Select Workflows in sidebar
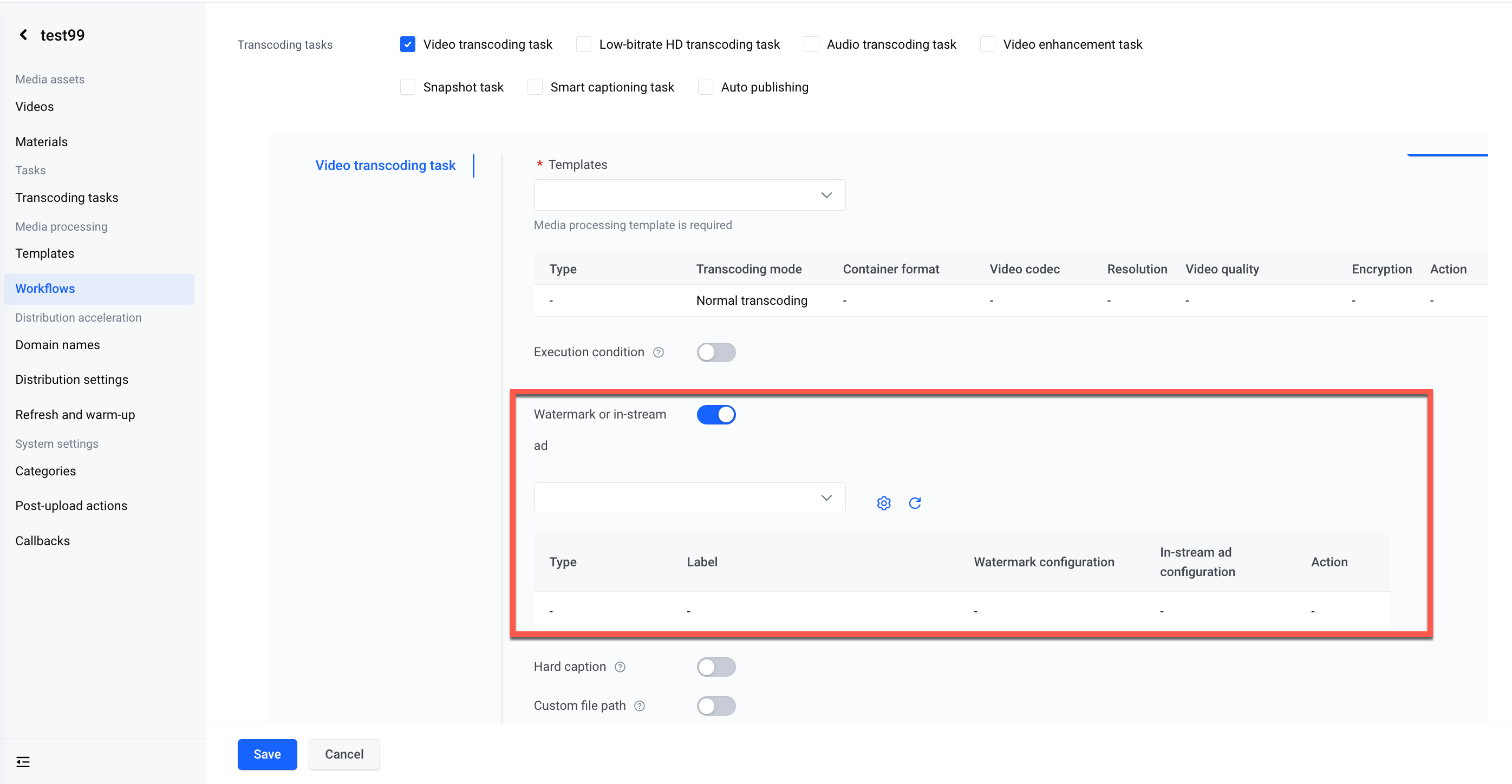This screenshot has height=784, width=1512. pos(99,289)
